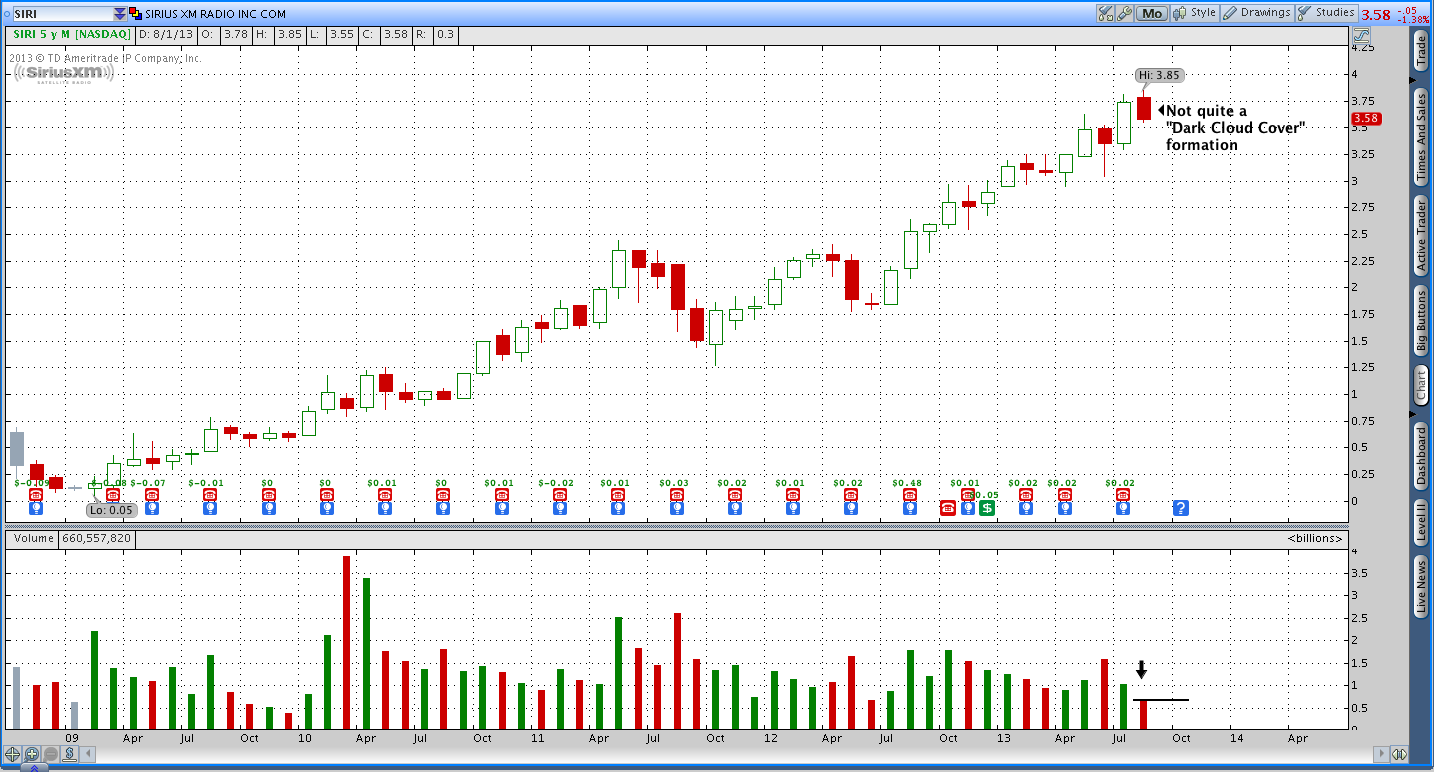
Task: Click the zoom in magnifier icon
Action: click(32, 754)
